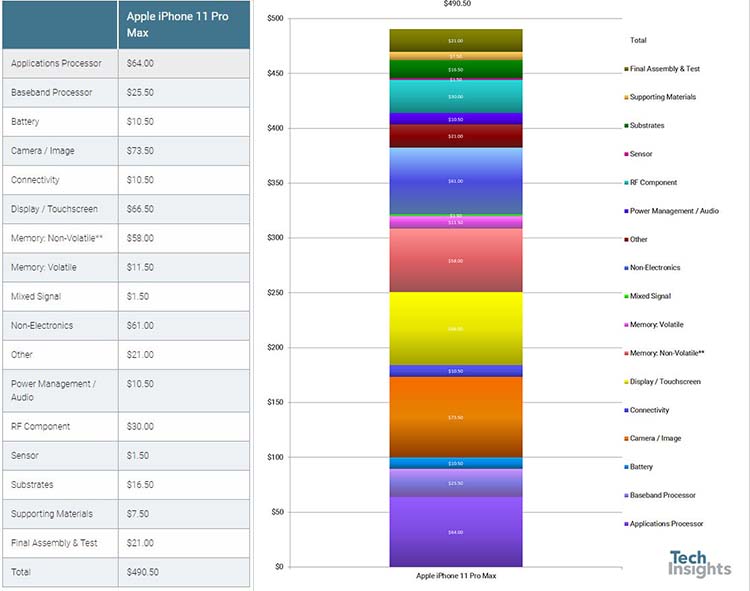The height and width of the screenshot is (591, 750).
Task: Click the Connectivity legend entry
Action: (x=647, y=410)
